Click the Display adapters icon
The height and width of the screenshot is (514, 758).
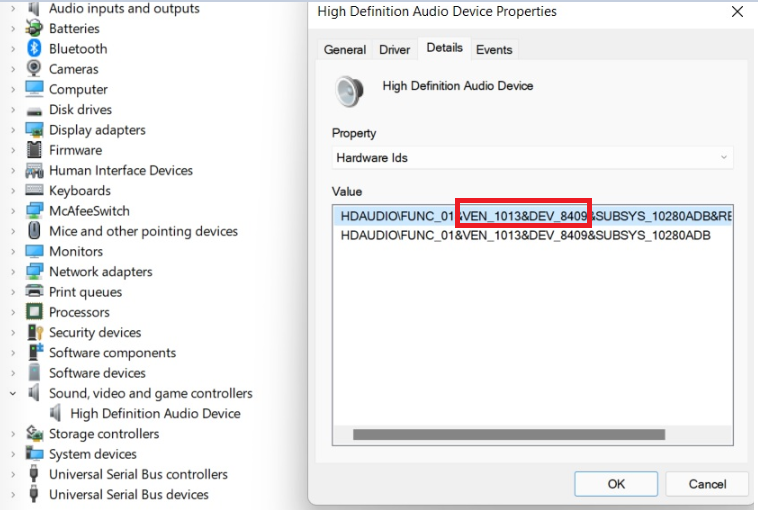pyautogui.click(x=35, y=130)
